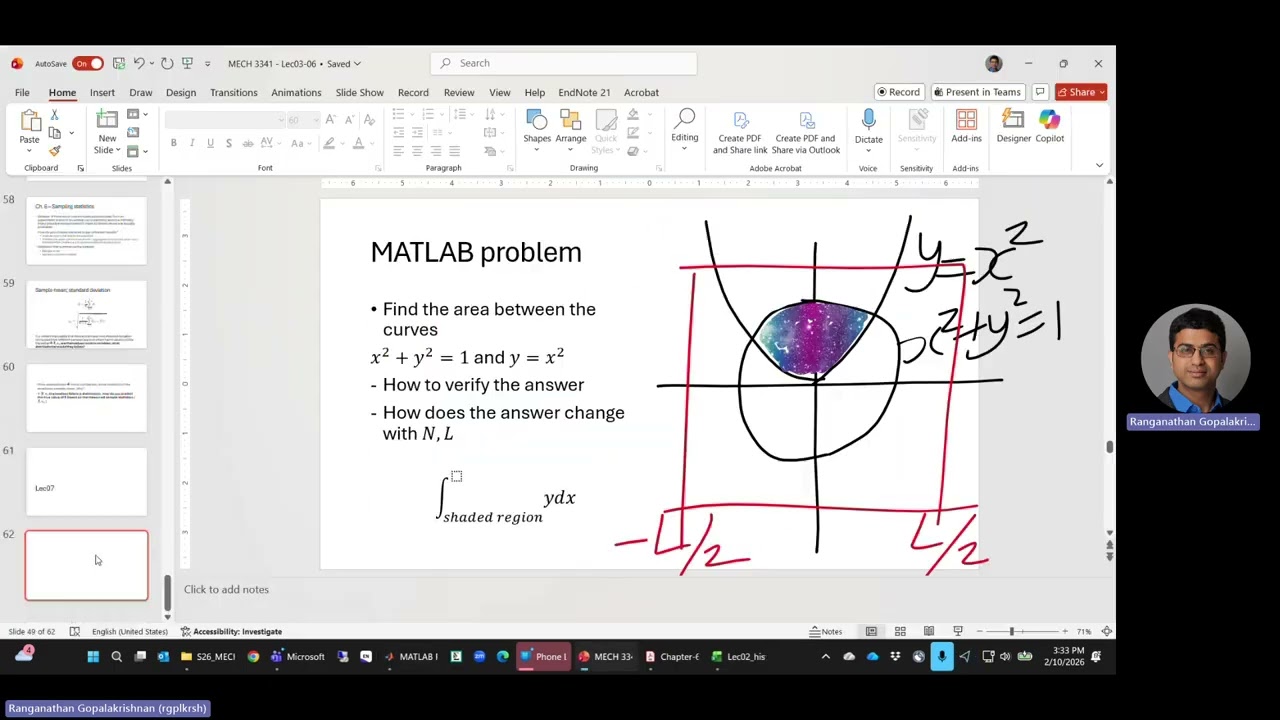This screenshot has width=1280, height=720.
Task: Open Customize Quick Access Toolbar dropdown
Action: pyautogui.click(x=208, y=63)
